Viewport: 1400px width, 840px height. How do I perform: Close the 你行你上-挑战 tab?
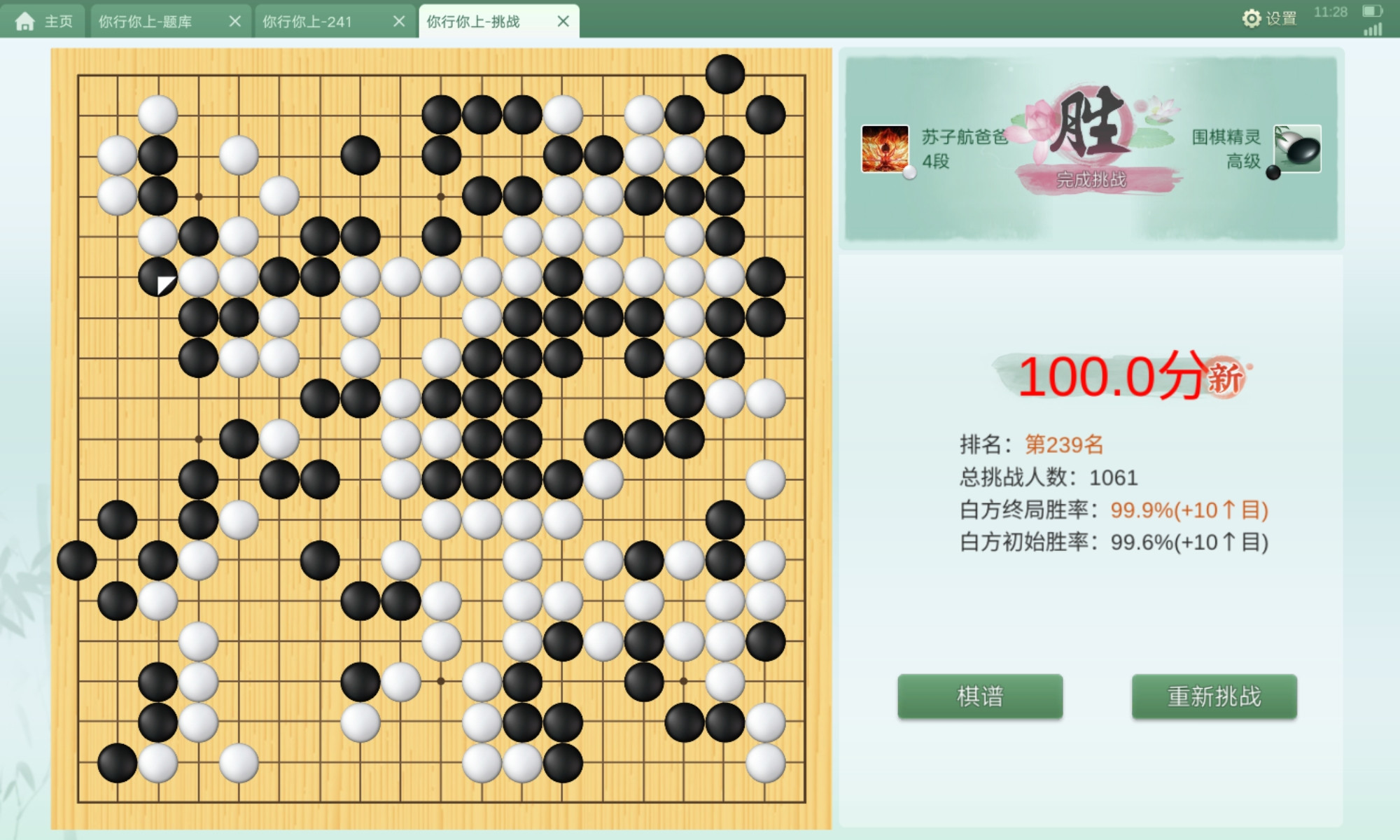click(x=563, y=21)
